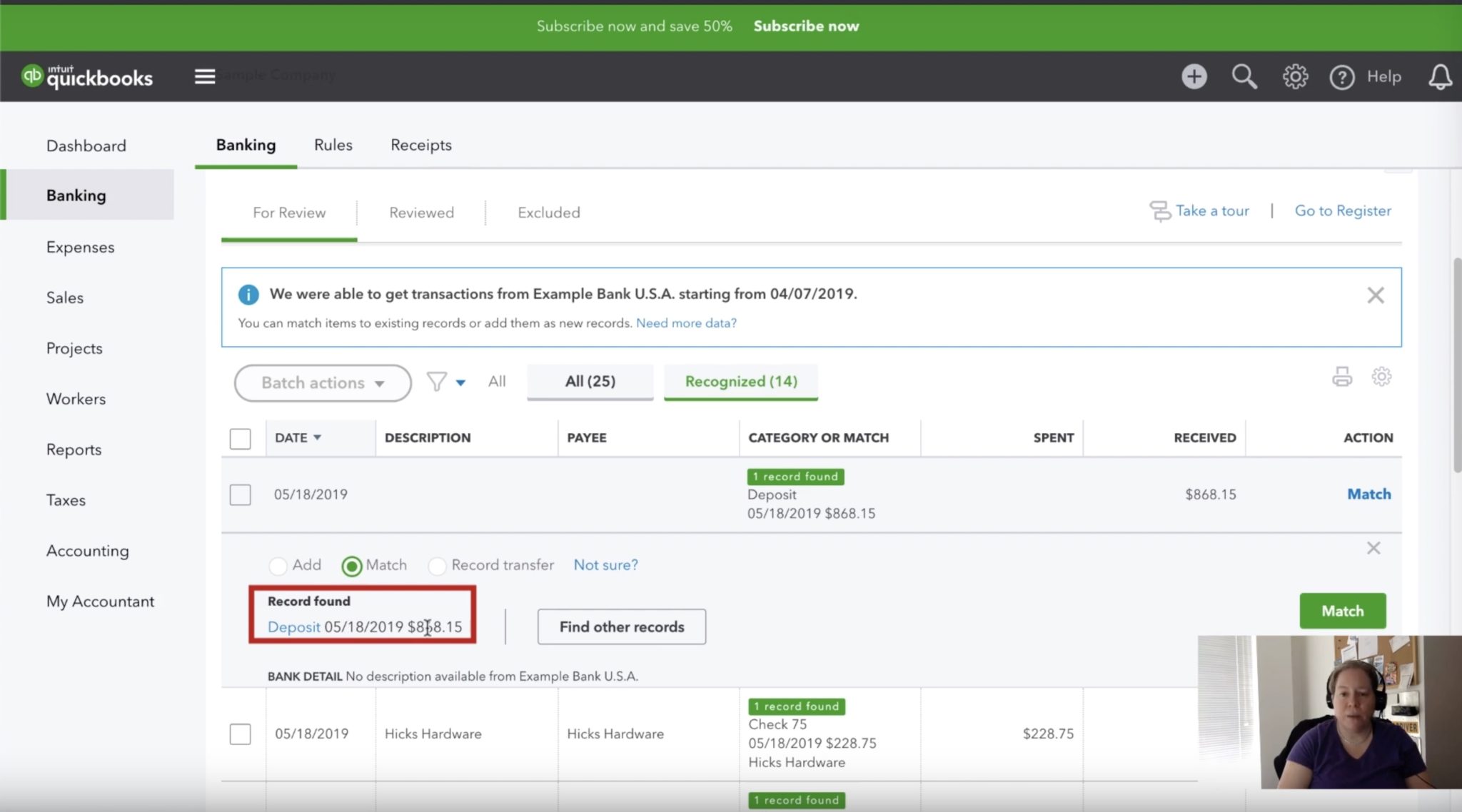The image size is (1462, 812).
Task: Show the All (25) transactions tab
Action: coord(590,382)
